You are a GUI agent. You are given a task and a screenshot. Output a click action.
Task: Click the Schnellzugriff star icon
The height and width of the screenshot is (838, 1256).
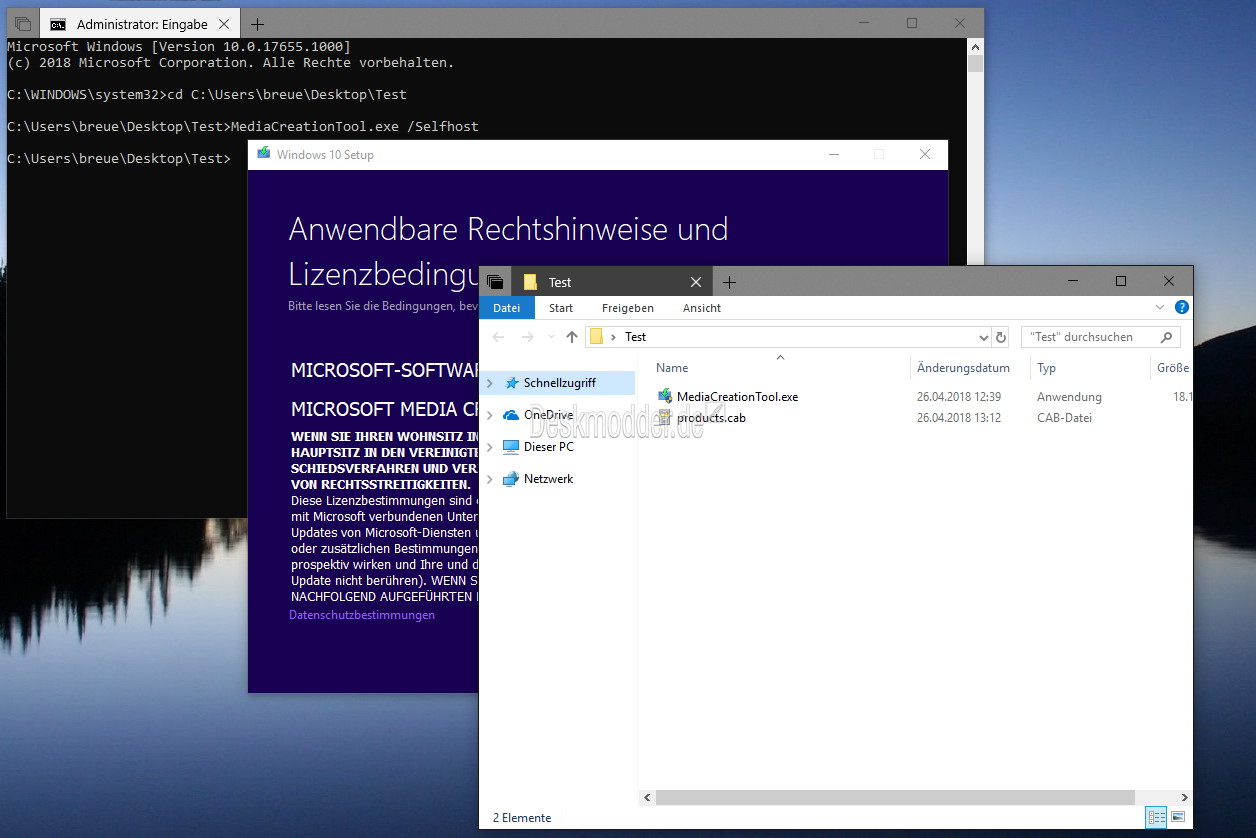click(x=512, y=383)
